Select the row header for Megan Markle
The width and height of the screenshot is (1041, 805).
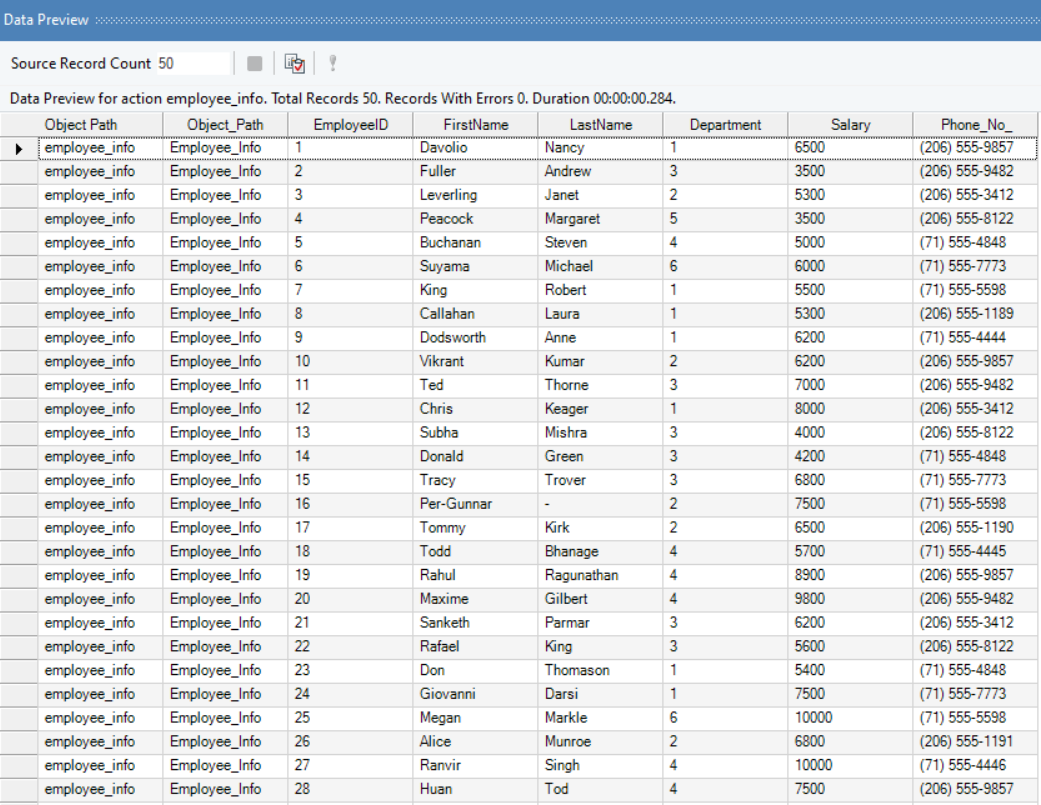[19, 718]
